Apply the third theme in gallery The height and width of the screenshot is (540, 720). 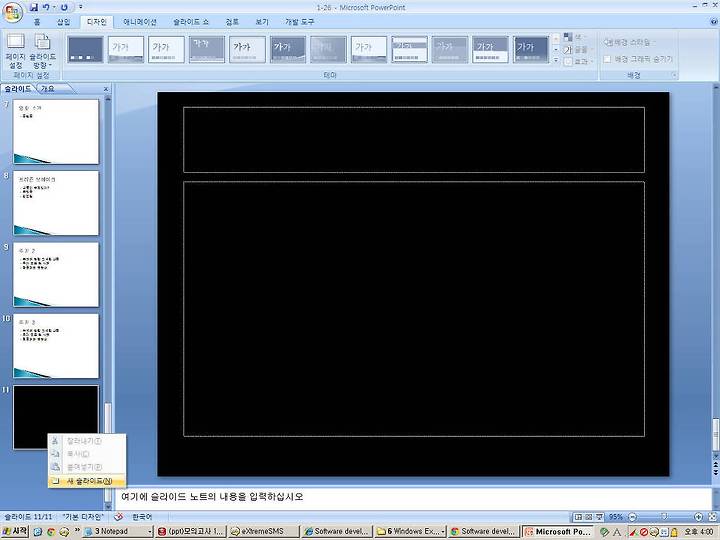(166, 49)
